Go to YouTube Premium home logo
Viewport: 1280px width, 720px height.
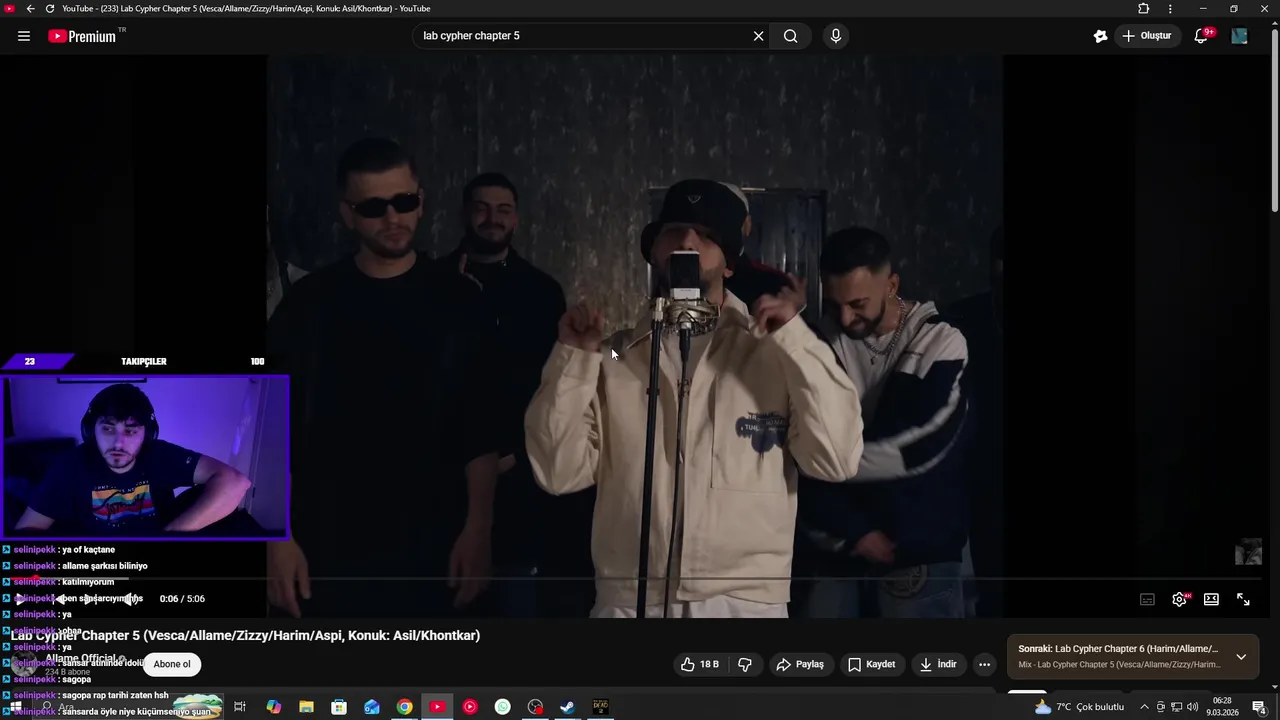tap(84, 36)
